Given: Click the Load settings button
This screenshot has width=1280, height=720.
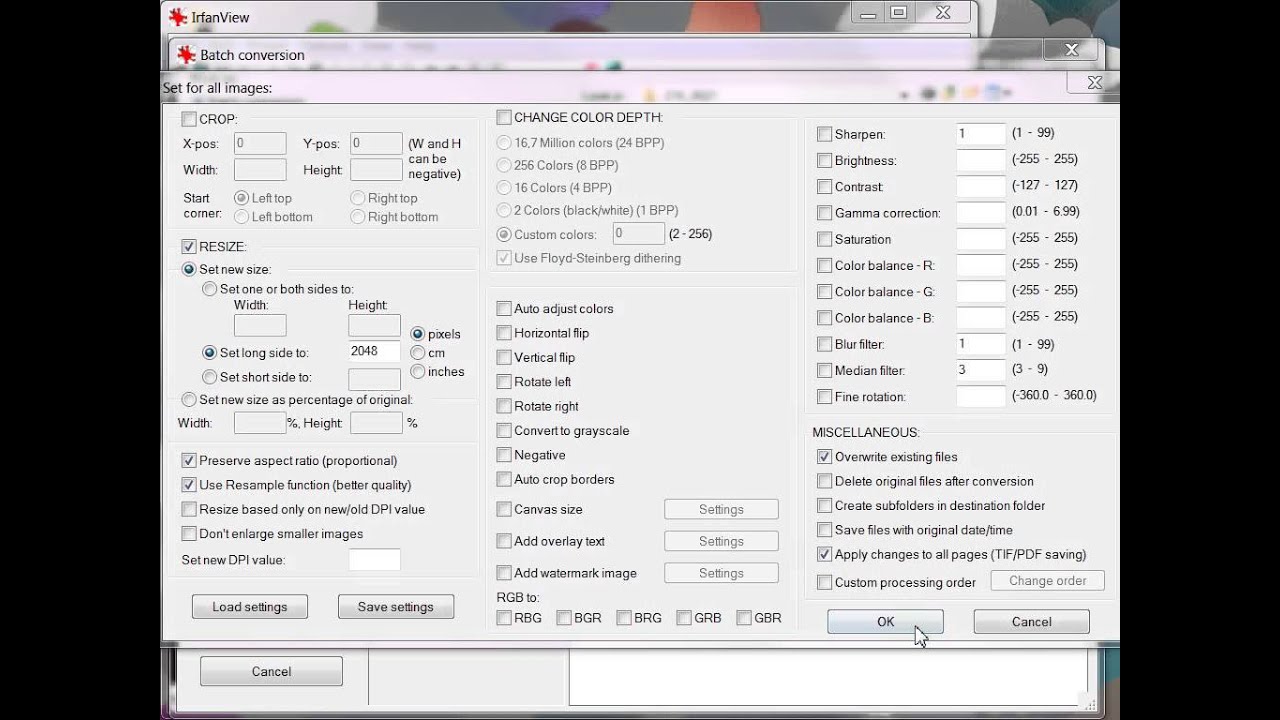Looking at the screenshot, I should pyautogui.click(x=250, y=607).
